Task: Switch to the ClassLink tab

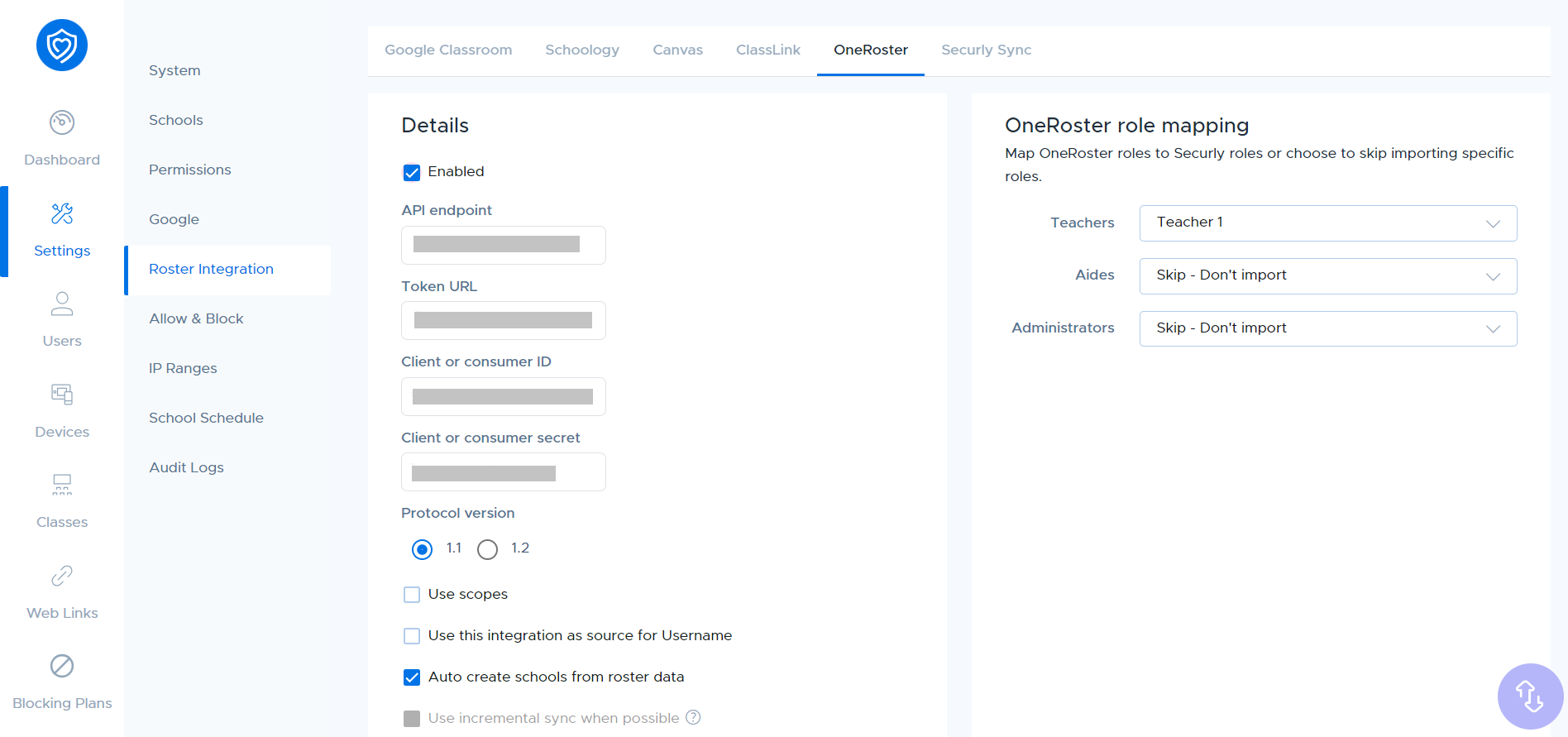Action: coord(768,50)
